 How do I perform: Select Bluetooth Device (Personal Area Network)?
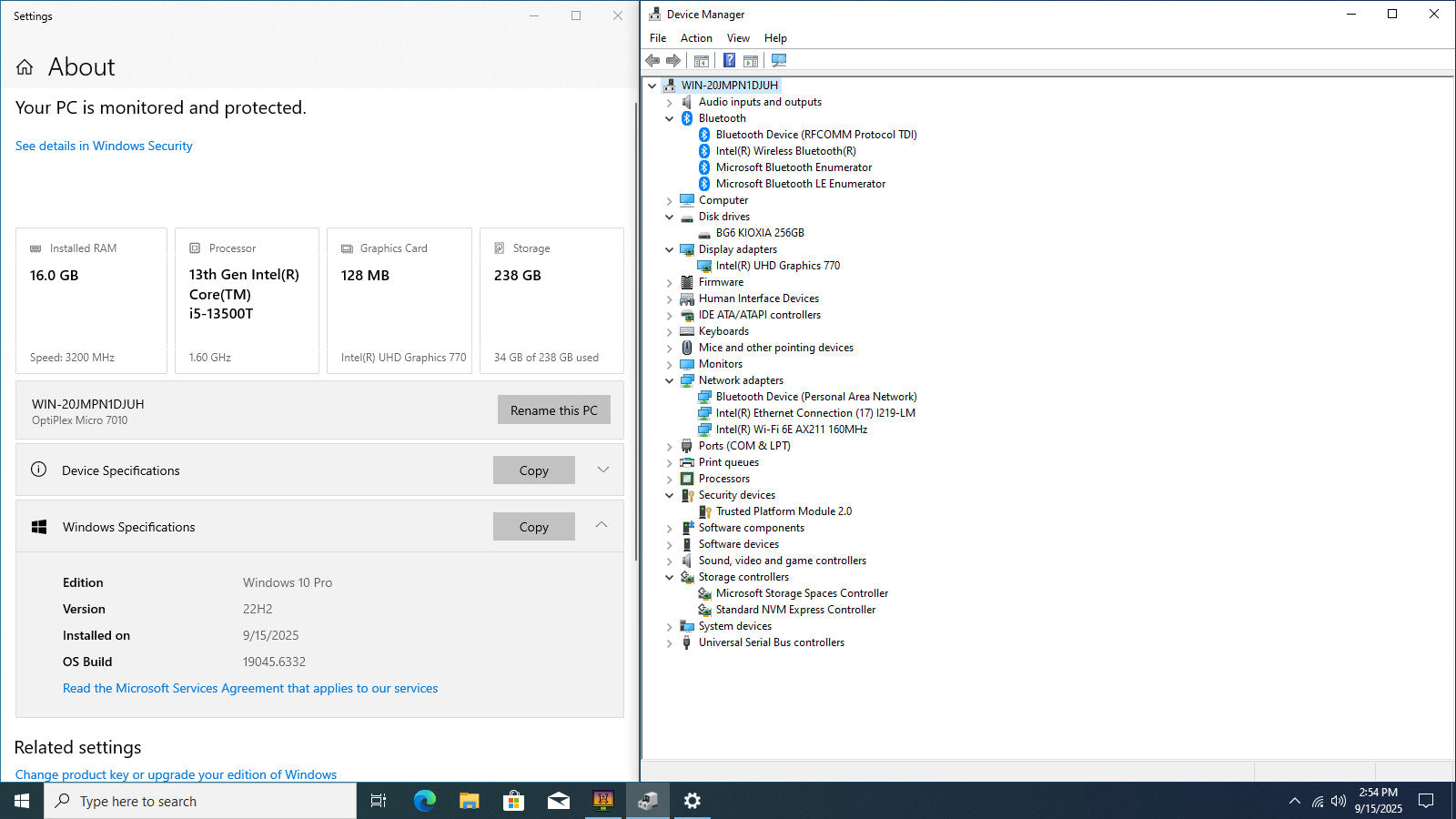coord(816,397)
